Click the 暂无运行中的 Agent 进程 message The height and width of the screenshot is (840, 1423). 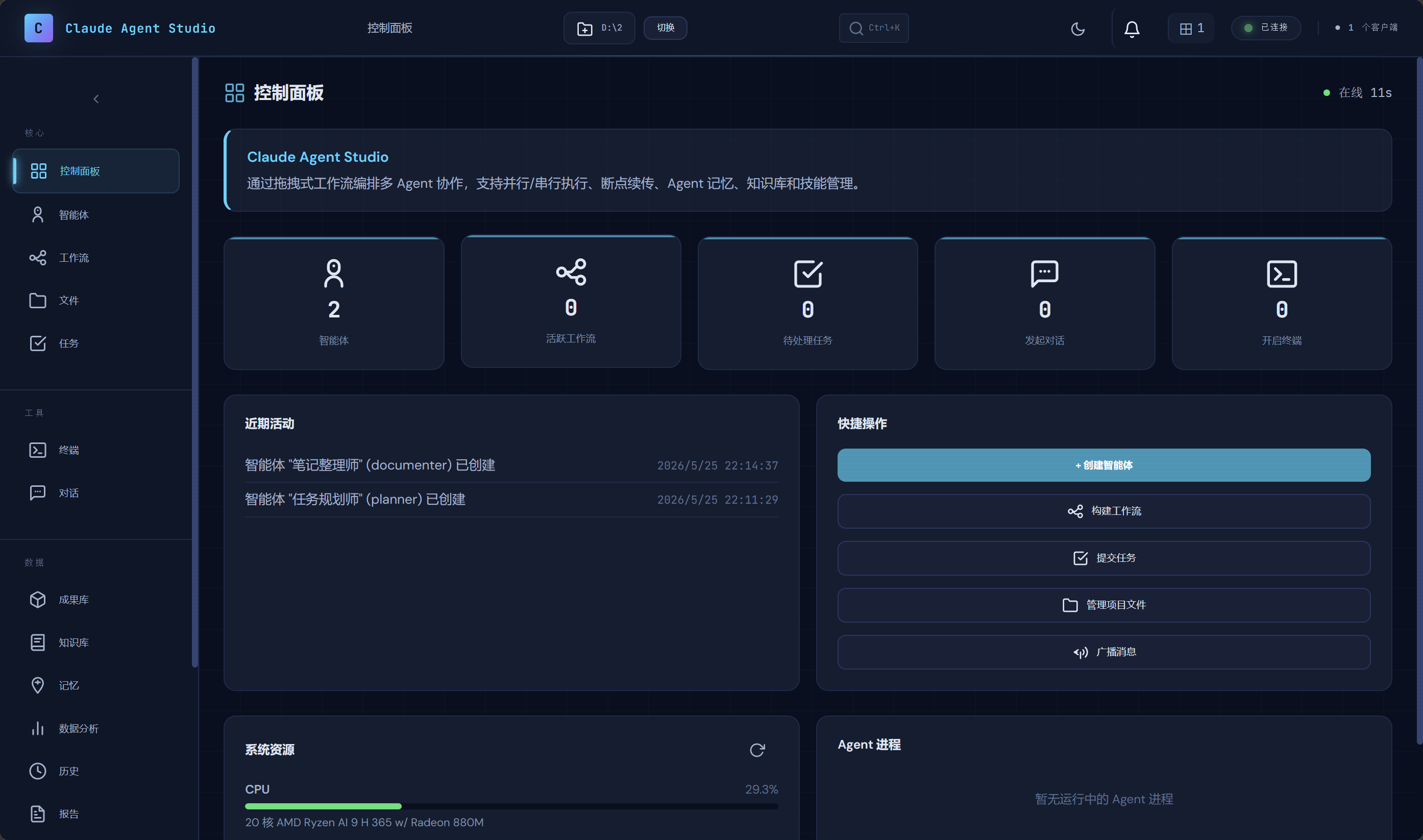pyautogui.click(x=1104, y=799)
